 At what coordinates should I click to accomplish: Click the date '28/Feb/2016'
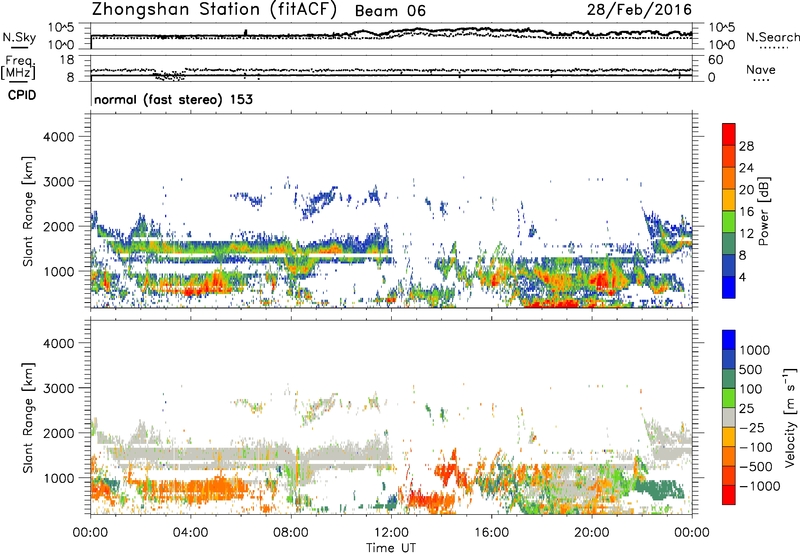point(639,10)
